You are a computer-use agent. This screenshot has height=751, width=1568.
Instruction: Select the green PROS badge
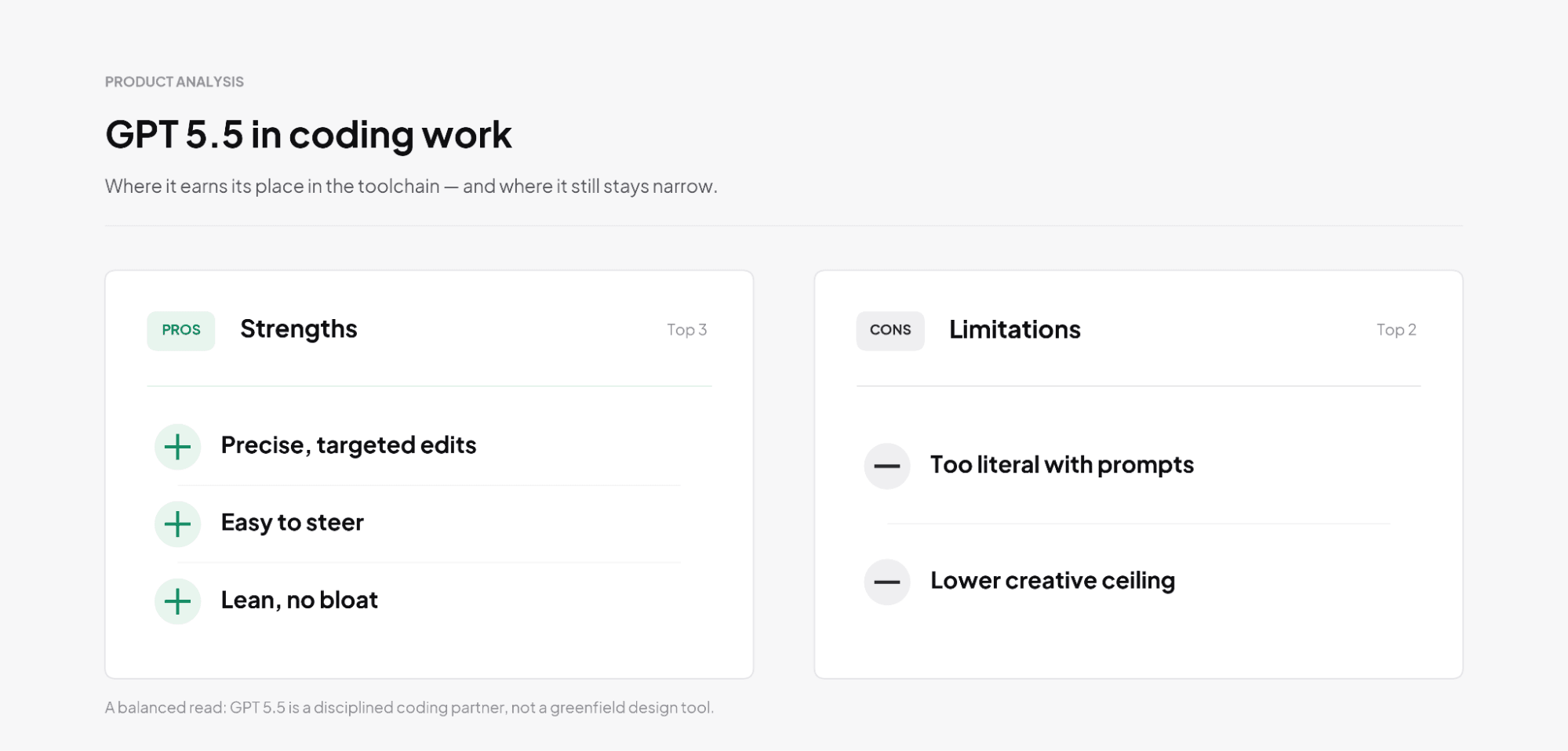click(181, 330)
